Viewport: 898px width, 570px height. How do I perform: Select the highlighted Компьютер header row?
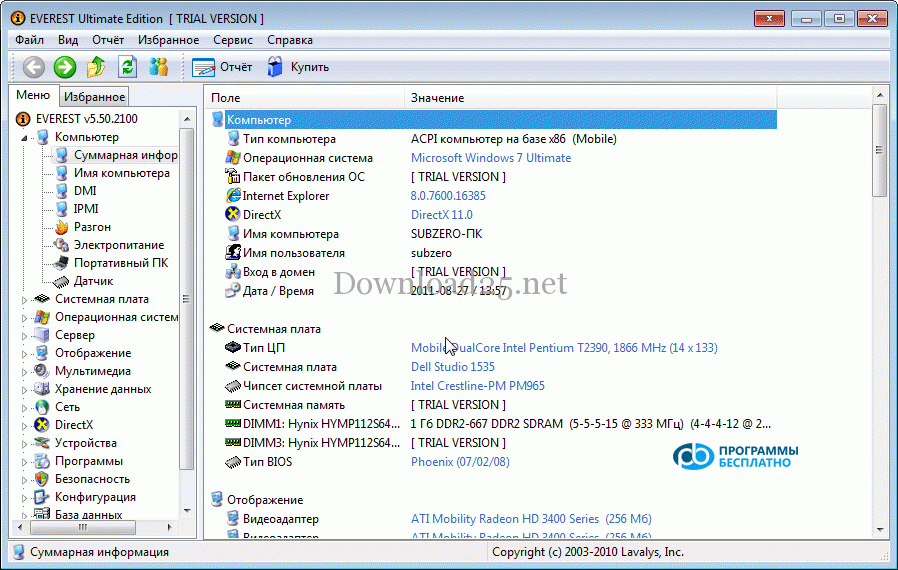[x=494, y=120]
